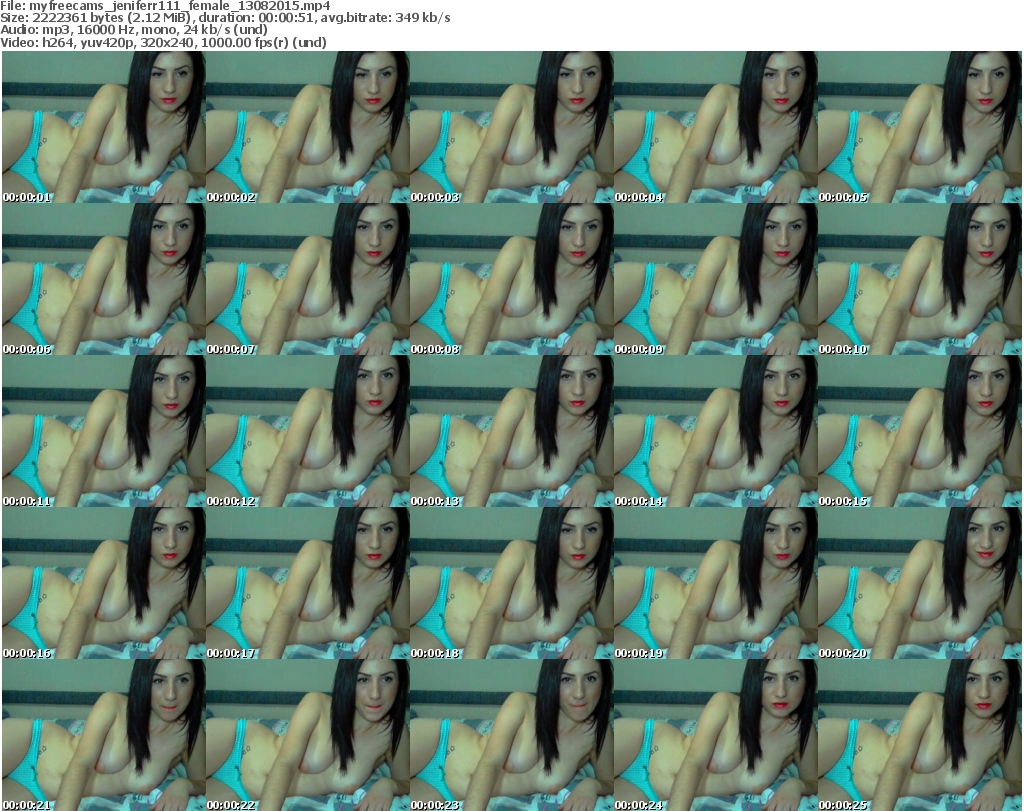Click the frame stamped 00:00:13

pos(511,432)
